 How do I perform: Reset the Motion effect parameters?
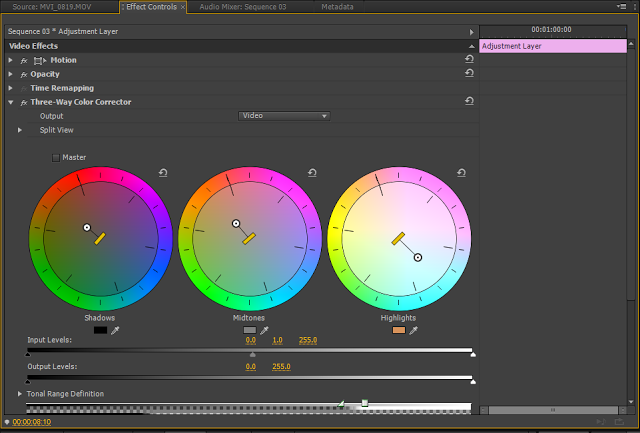469,59
